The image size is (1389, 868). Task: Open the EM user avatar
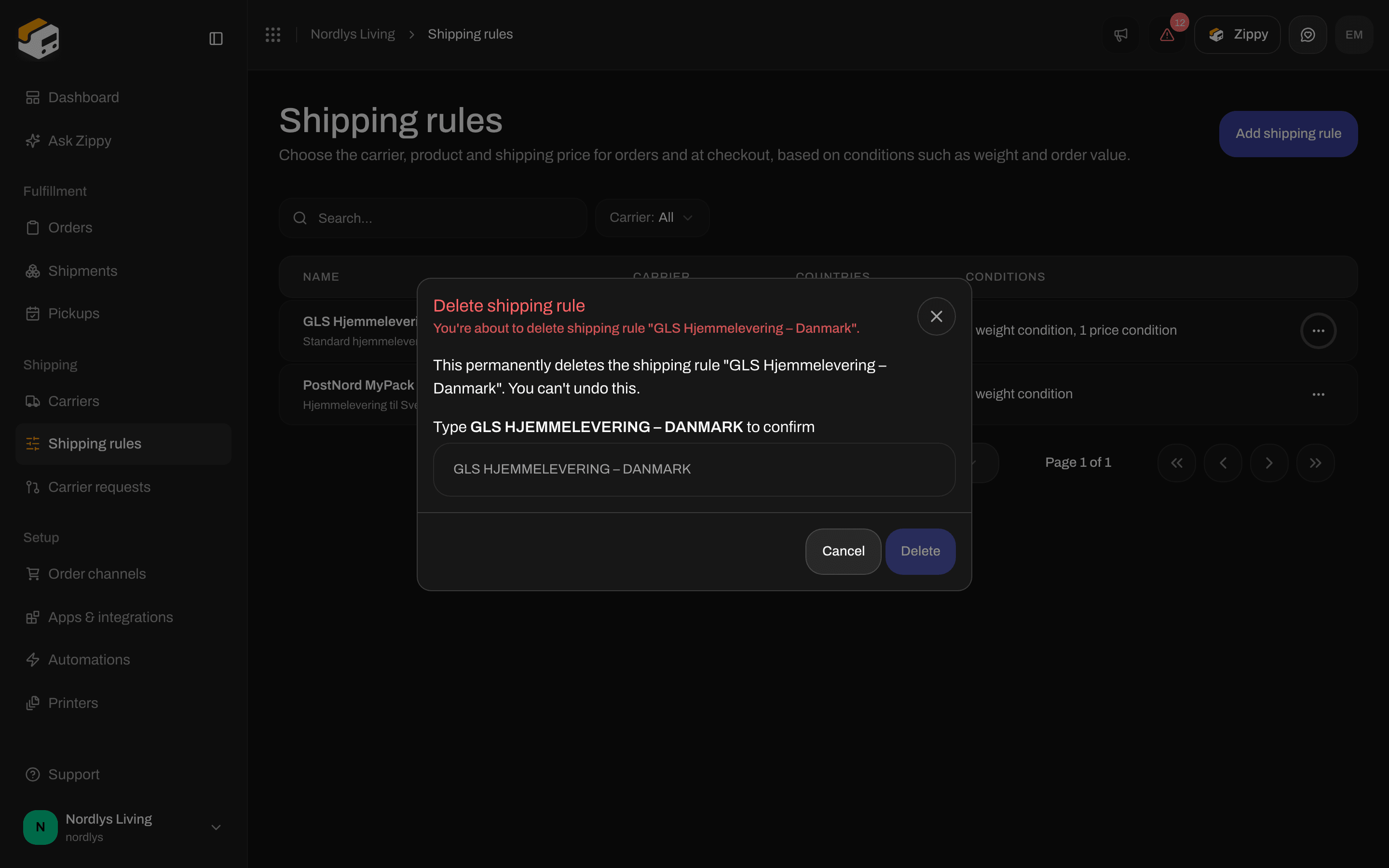1354,34
